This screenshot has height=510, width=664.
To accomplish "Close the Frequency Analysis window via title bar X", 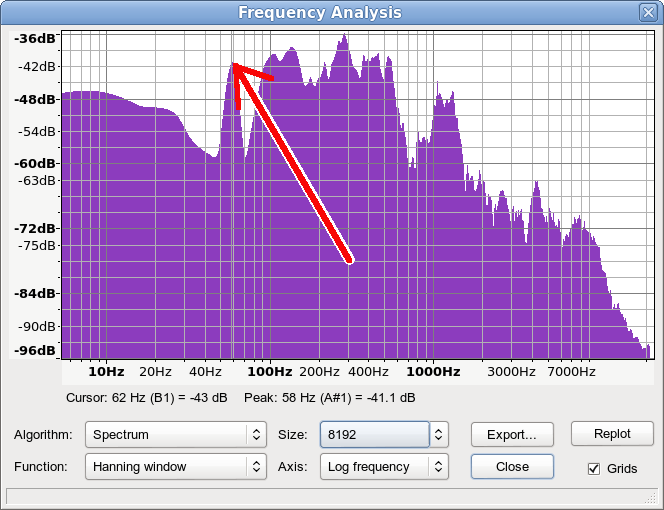I will coord(647,13).
